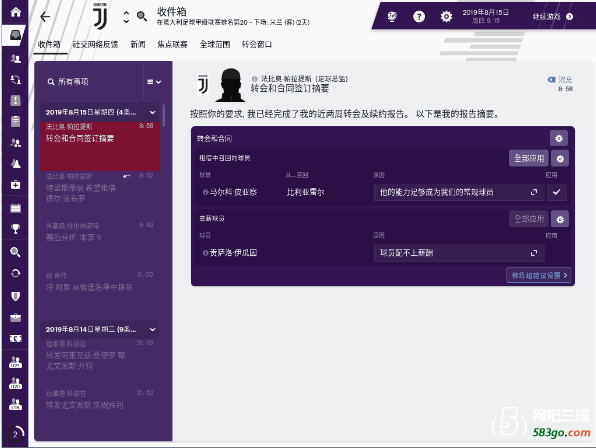The image size is (596, 448).
Task: Open the search magnifier in header
Action: (142, 16)
